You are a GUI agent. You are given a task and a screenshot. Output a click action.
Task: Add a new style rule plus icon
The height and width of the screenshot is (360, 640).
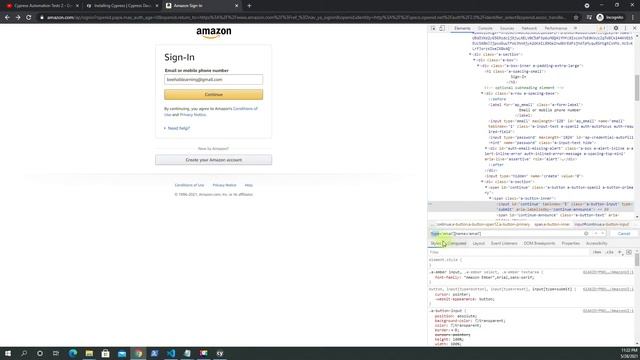point(620,252)
